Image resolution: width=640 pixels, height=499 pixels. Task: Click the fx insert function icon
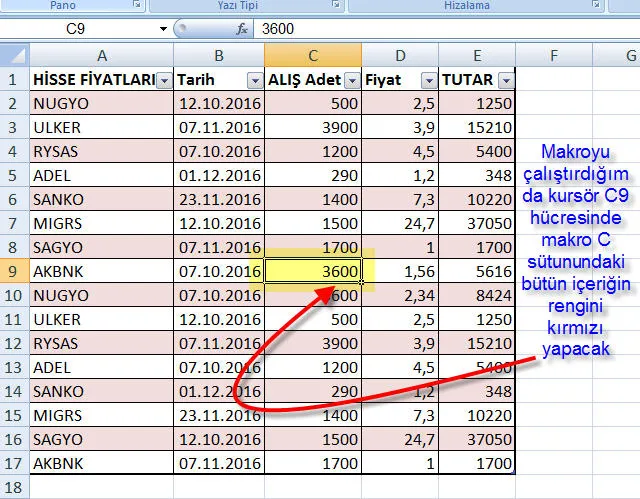[242, 29]
